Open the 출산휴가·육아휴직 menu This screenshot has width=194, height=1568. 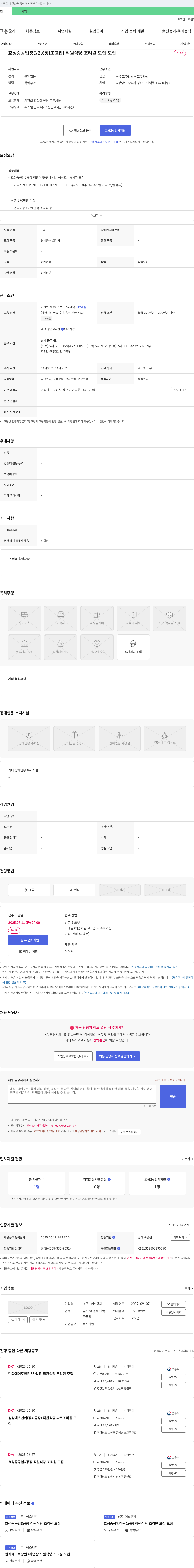(x=176, y=31)
